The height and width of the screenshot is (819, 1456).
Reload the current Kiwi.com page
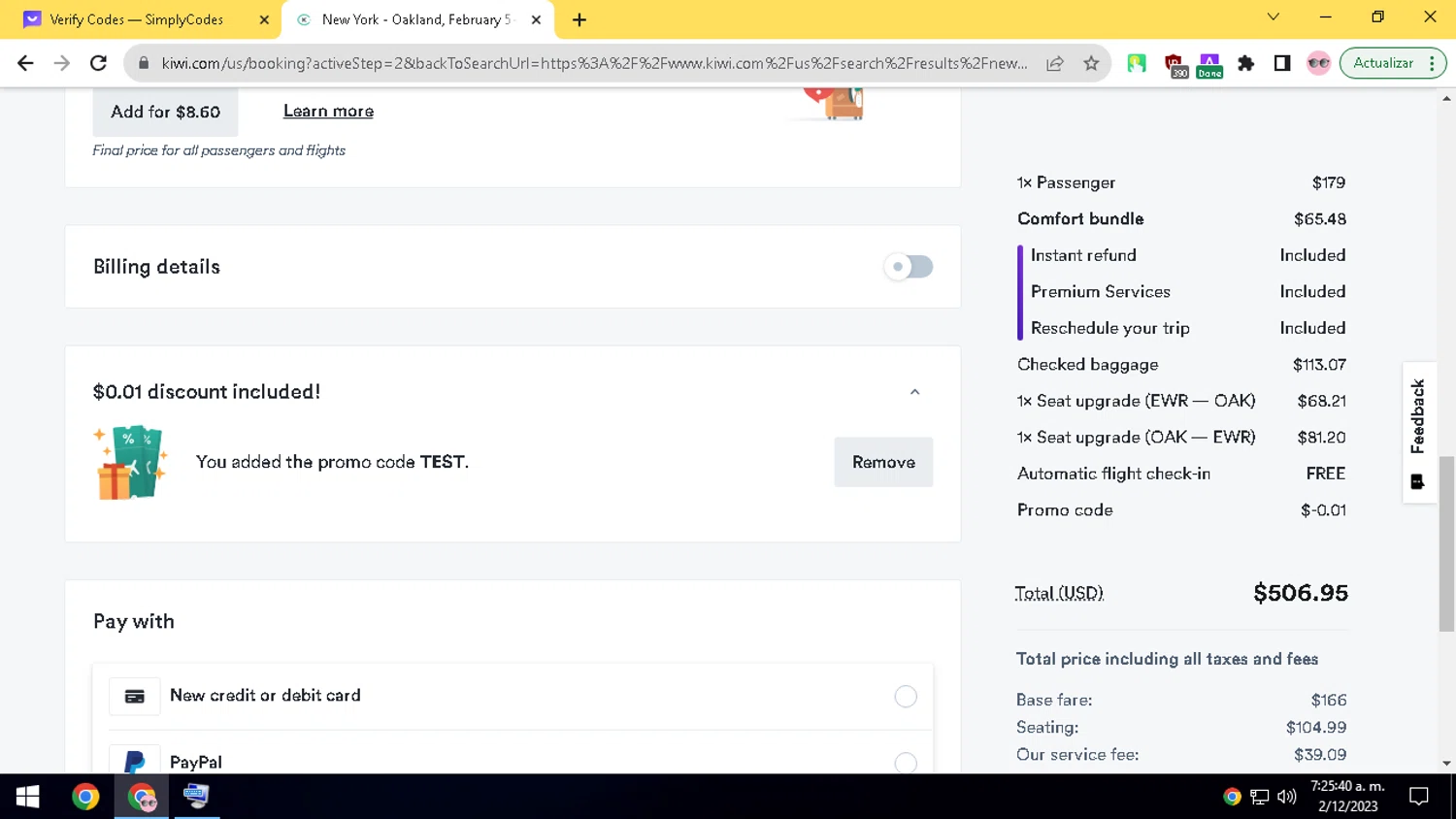98,63
